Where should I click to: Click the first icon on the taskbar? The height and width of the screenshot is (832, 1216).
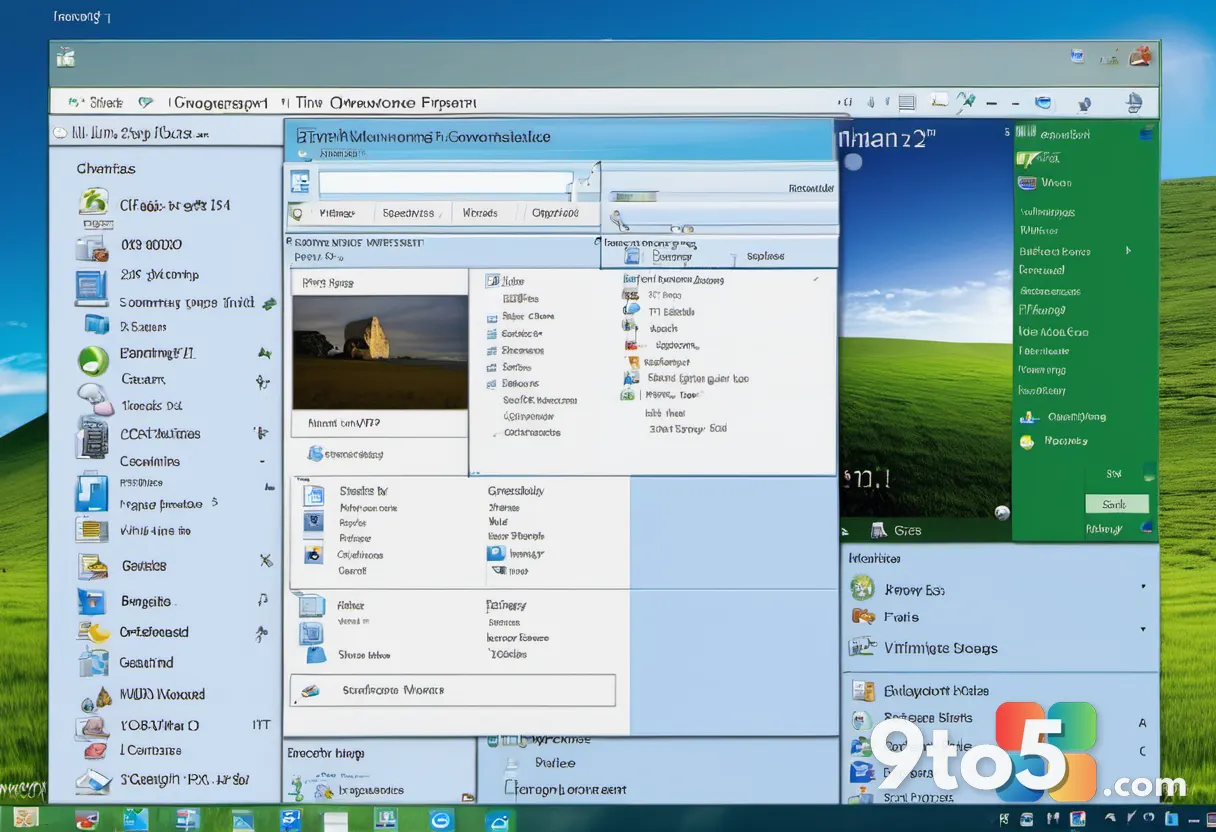(x=26, y=818)
